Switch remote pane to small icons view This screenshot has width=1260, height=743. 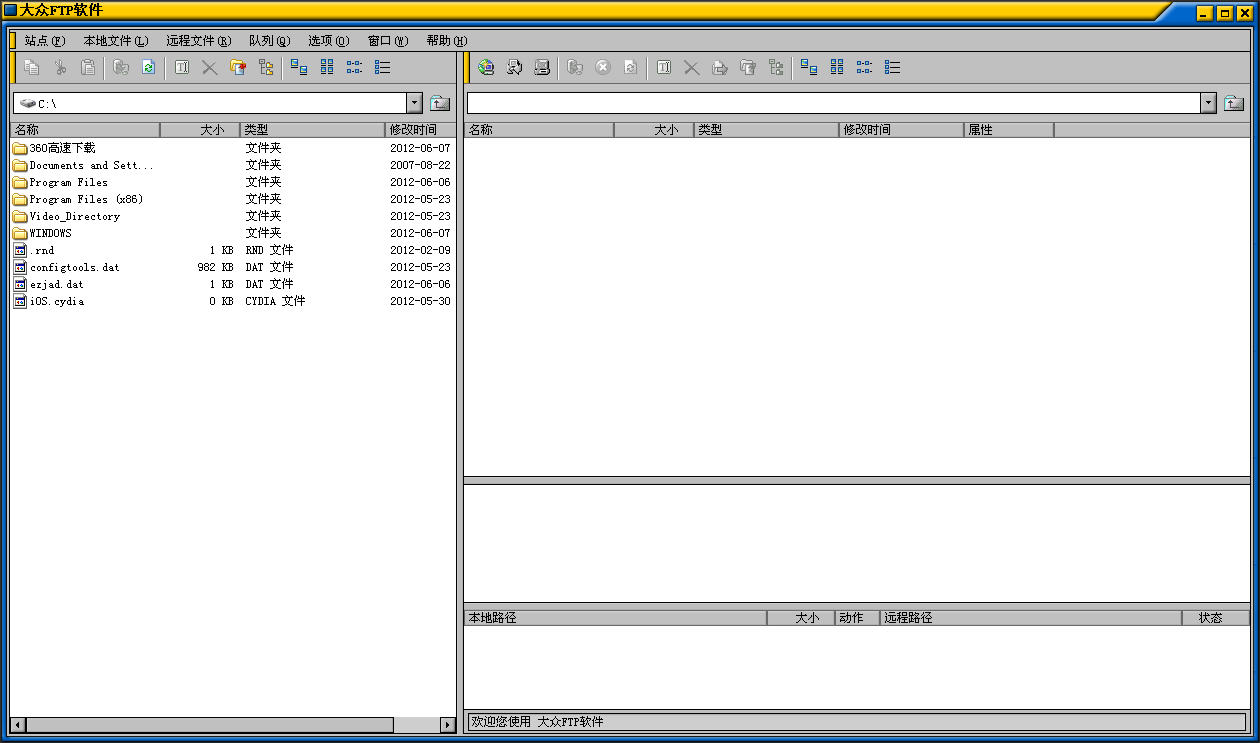click(x=837, y=67)
